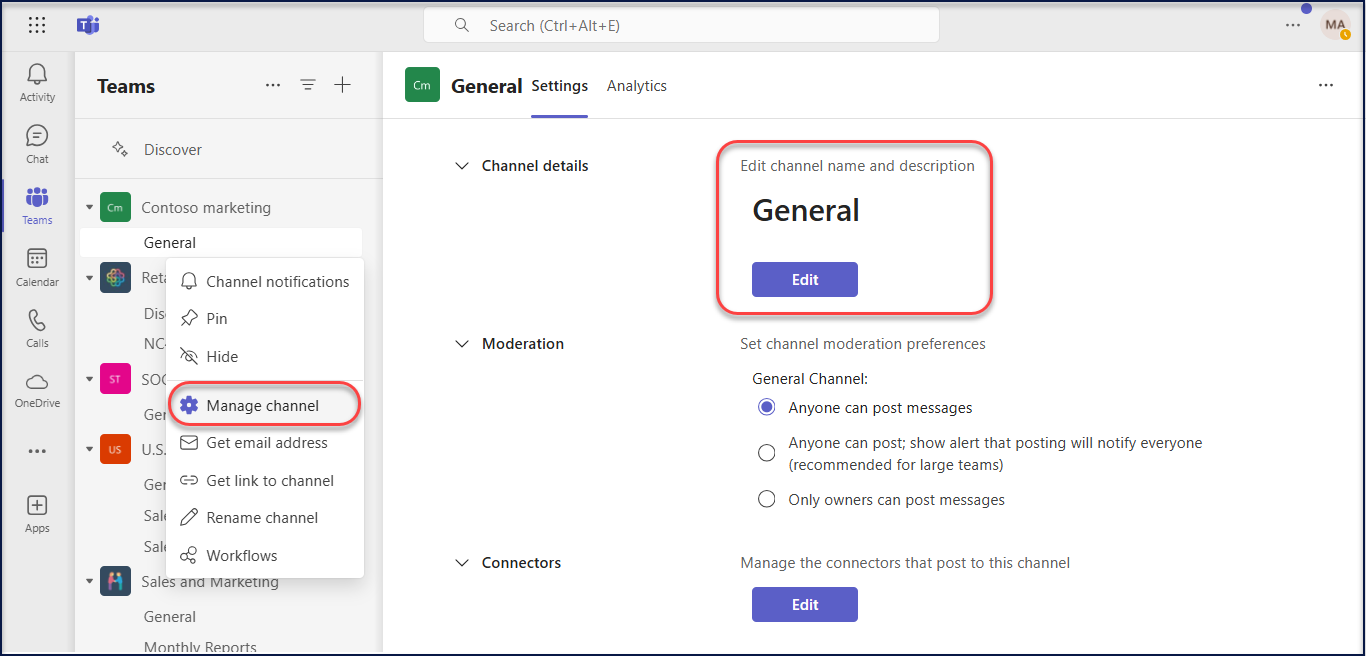
Task: Select the show alert posting option
Action: [767, 453]
